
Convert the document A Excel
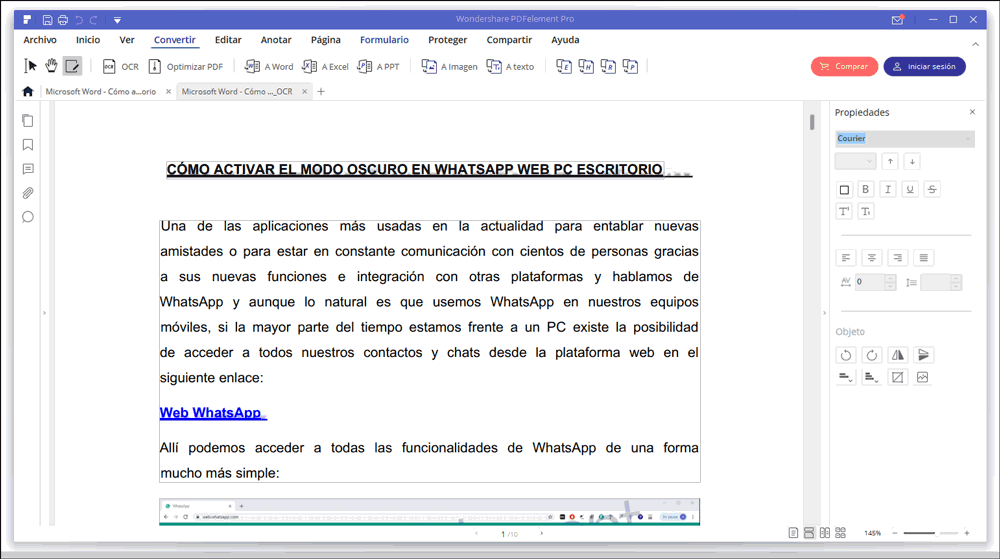(325, 66)
